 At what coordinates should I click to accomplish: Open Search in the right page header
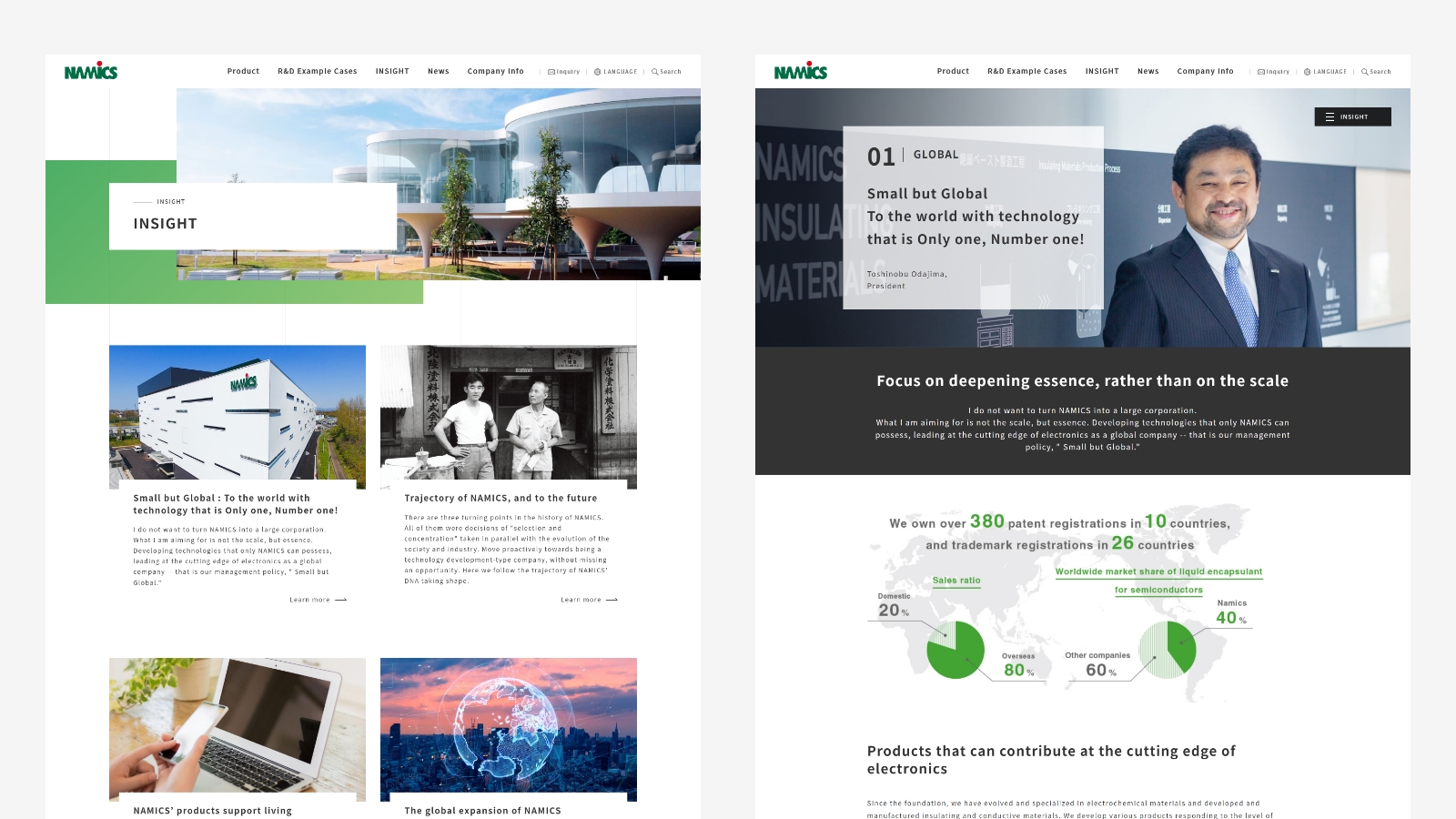[1376, 72]
